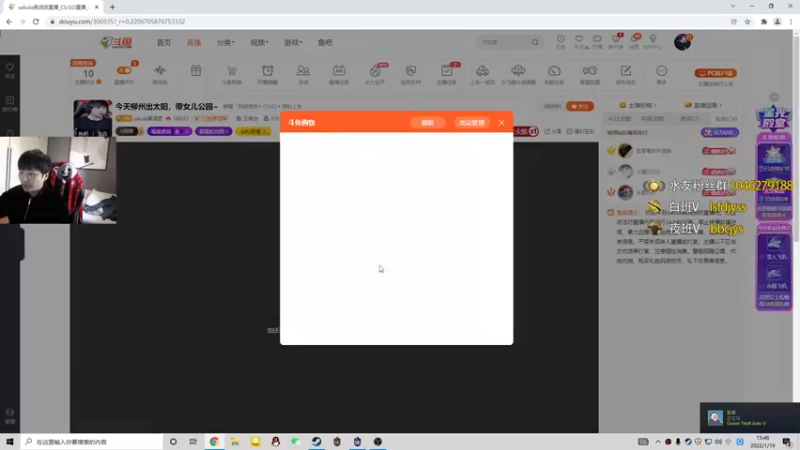Open the 直播 nav item
This screenshot has height=450, width=800.
[x=194, y=42]
